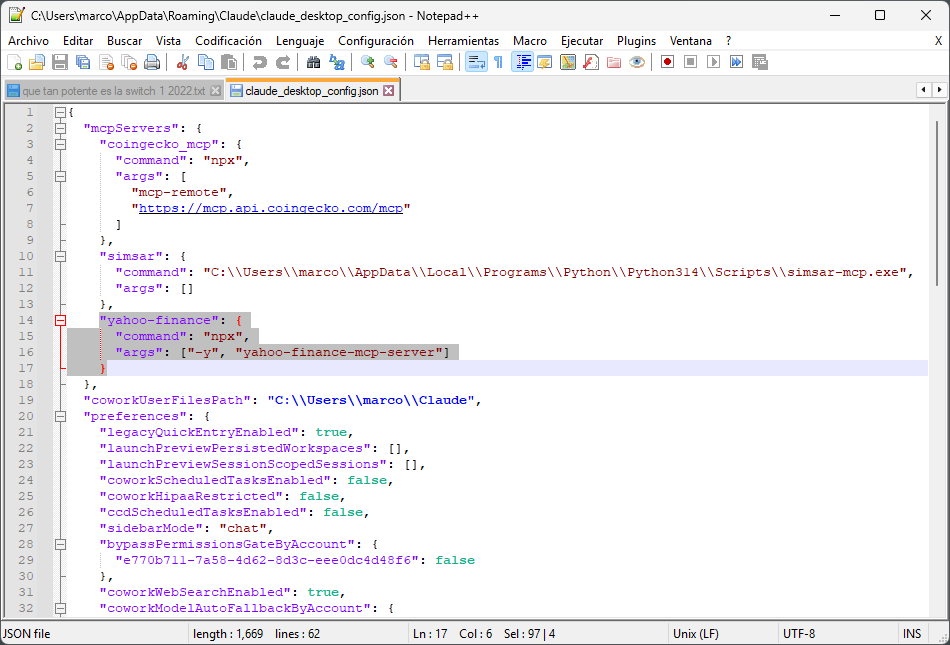This screenshot has height=645, width=950.
Task: Show the Document Map panel icon
Action: (x=568, y=62)
